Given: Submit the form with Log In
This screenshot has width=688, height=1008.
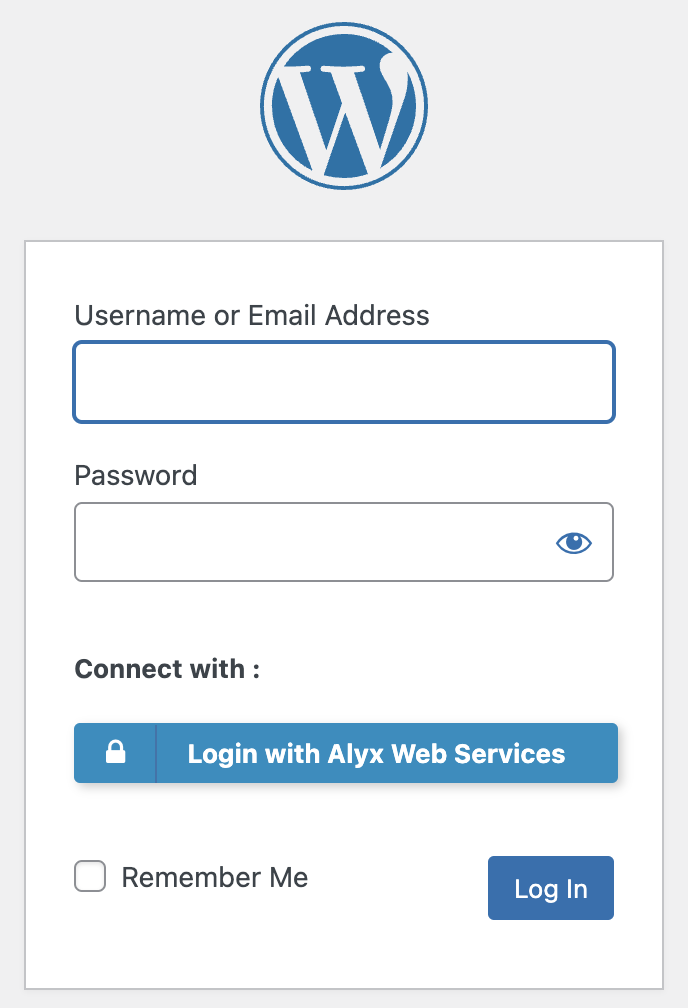Looking at the screenshot, I should [x=550, y=888].
